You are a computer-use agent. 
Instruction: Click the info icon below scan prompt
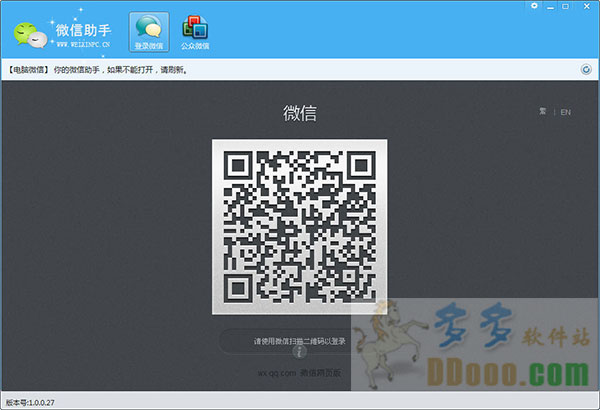click(300, 352)
